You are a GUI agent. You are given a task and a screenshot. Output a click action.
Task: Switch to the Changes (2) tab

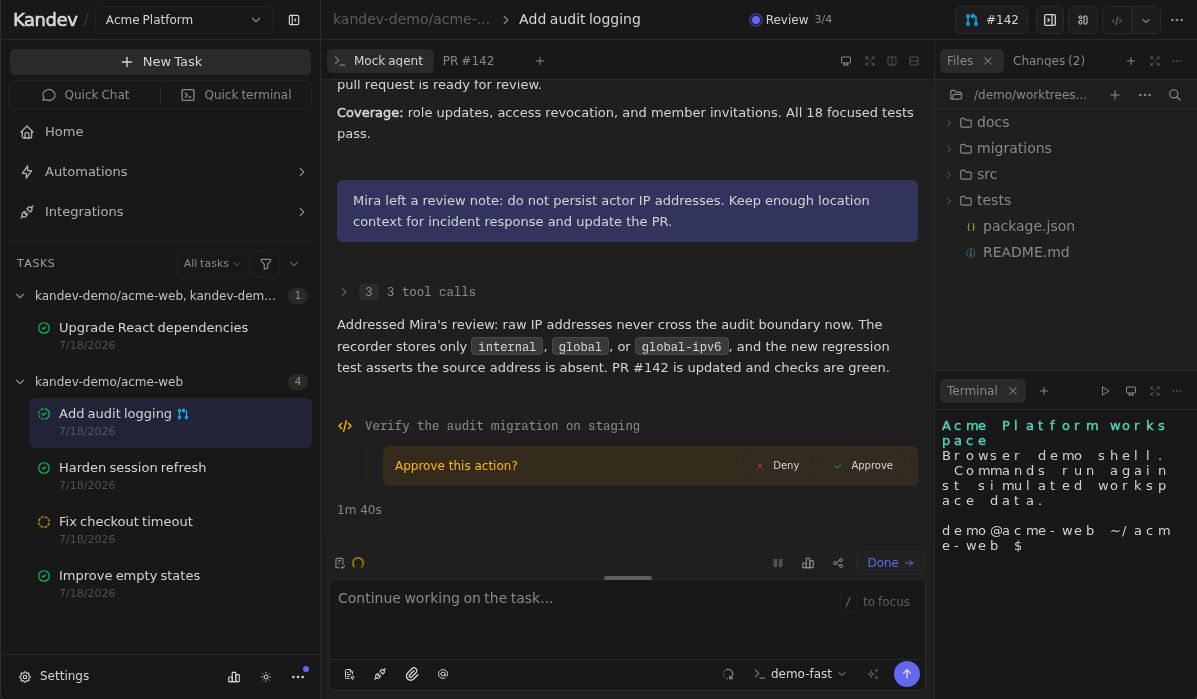tap(1048, 61)
